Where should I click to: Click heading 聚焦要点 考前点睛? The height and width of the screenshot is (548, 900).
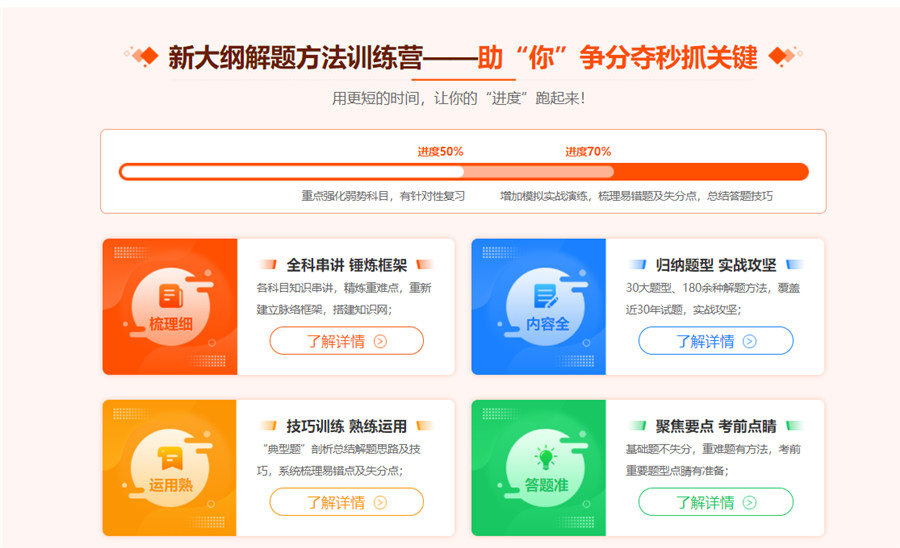tap(716, 426)
